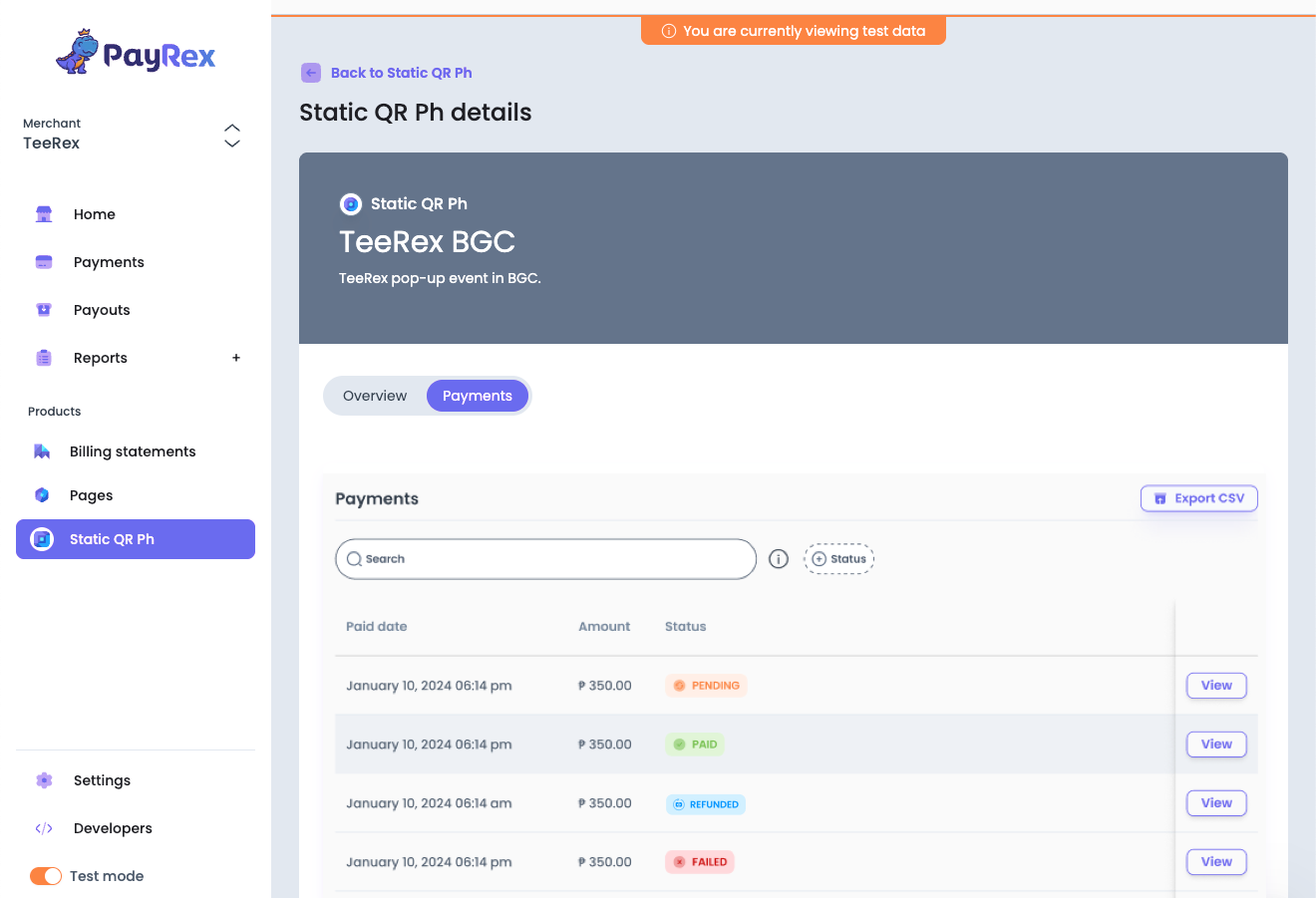View the PENDING payment details
This screenshot has width=1316, height=898.
click(1216, 686)
